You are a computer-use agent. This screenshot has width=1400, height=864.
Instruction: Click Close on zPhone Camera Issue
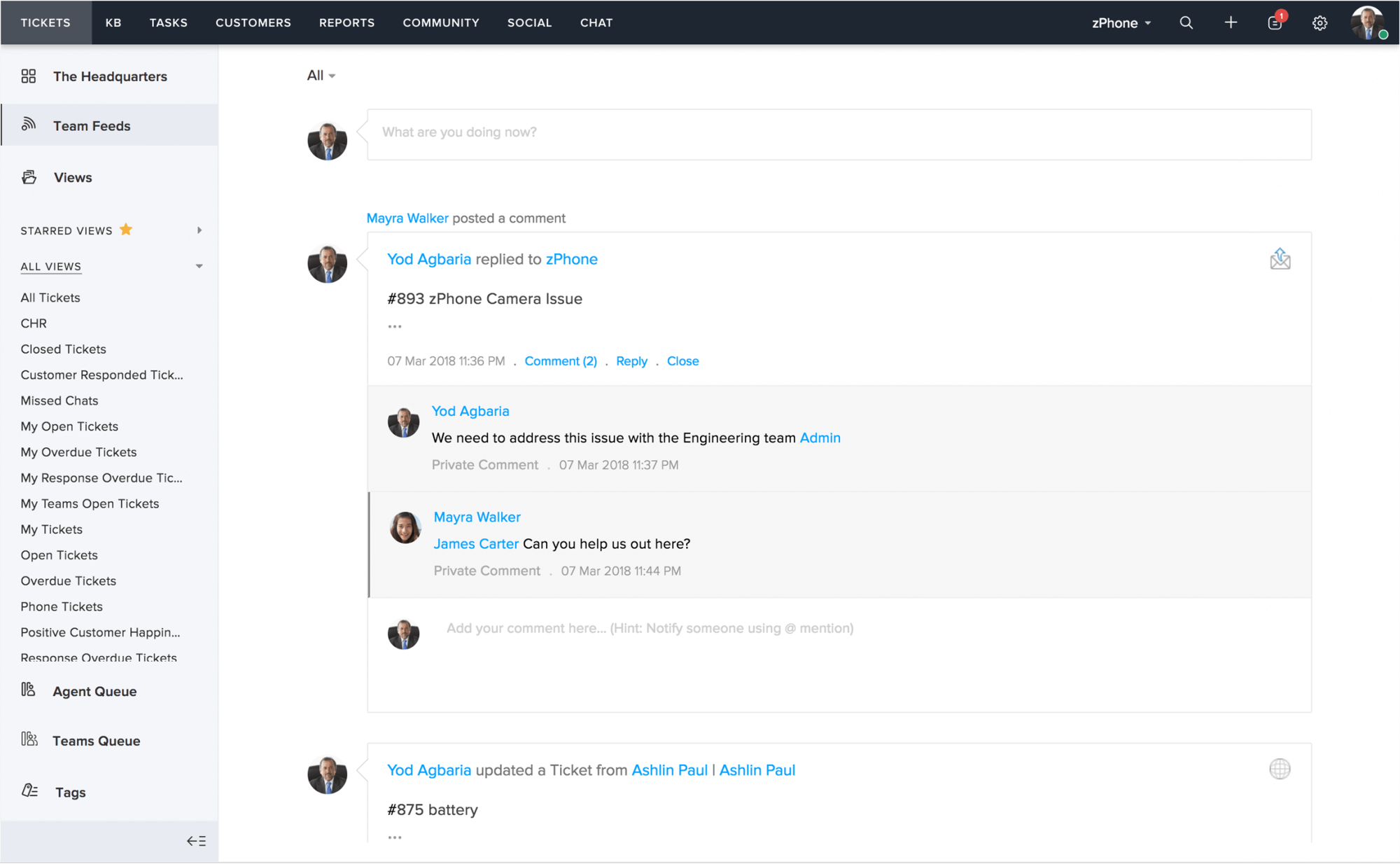coord(683,361)
